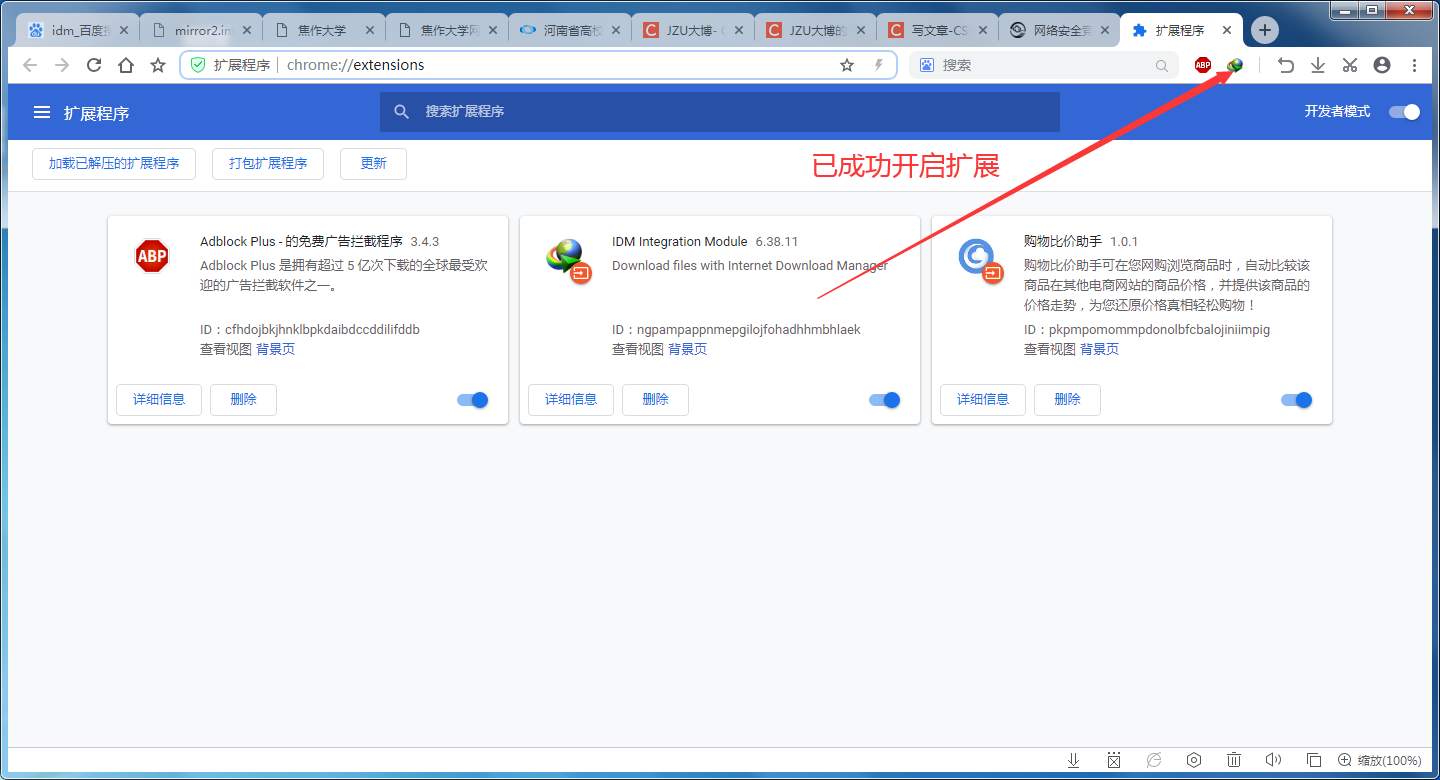Reload the extensions page
Viewport: 1440px width, 780px height.
click(94, 65)
